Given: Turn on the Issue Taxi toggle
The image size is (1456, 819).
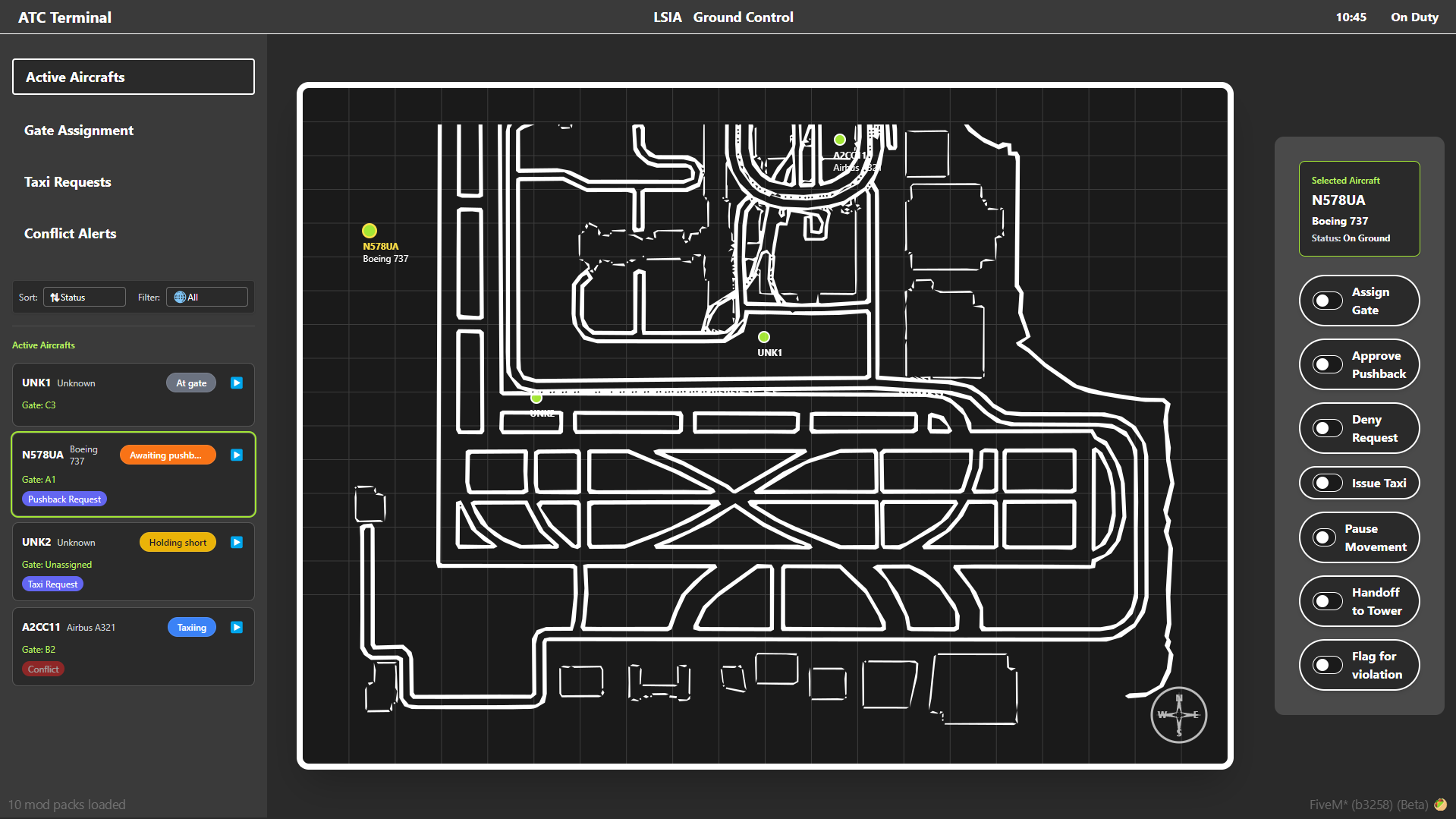Looking at the screenshot, I should pos(1328,484).
